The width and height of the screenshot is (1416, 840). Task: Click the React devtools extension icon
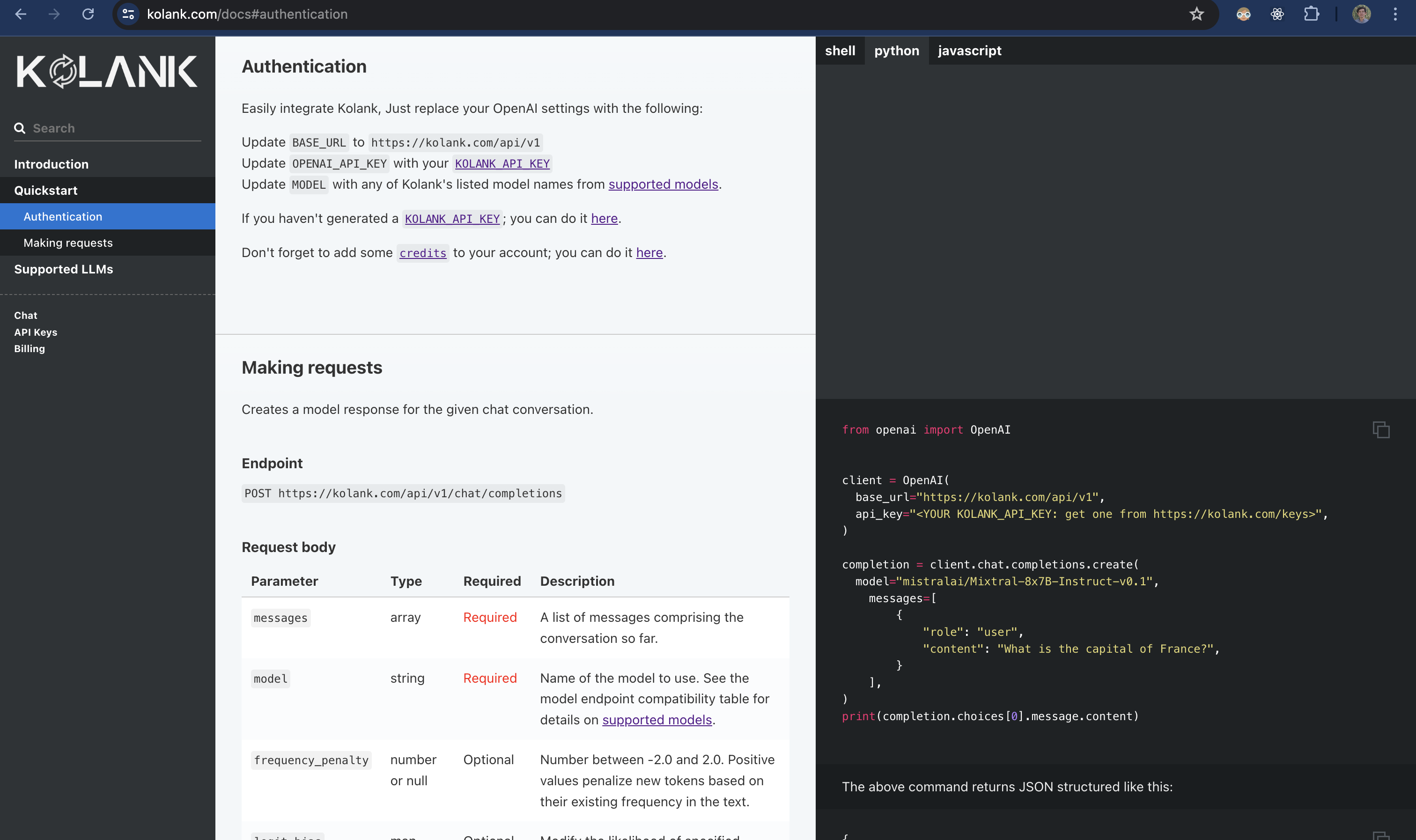[x=1277, y=14]
